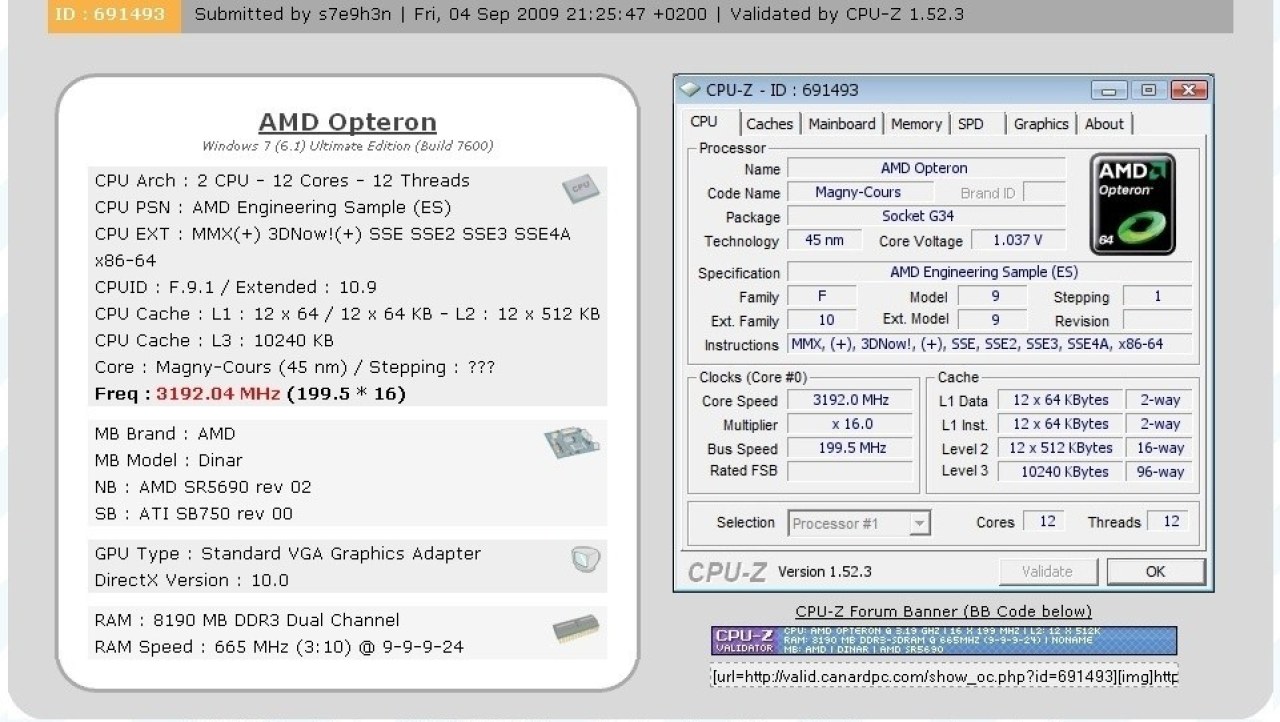1280x722 pixels.
Task: Click the empty Brand ID field
Action: (x=1044, y=192)
